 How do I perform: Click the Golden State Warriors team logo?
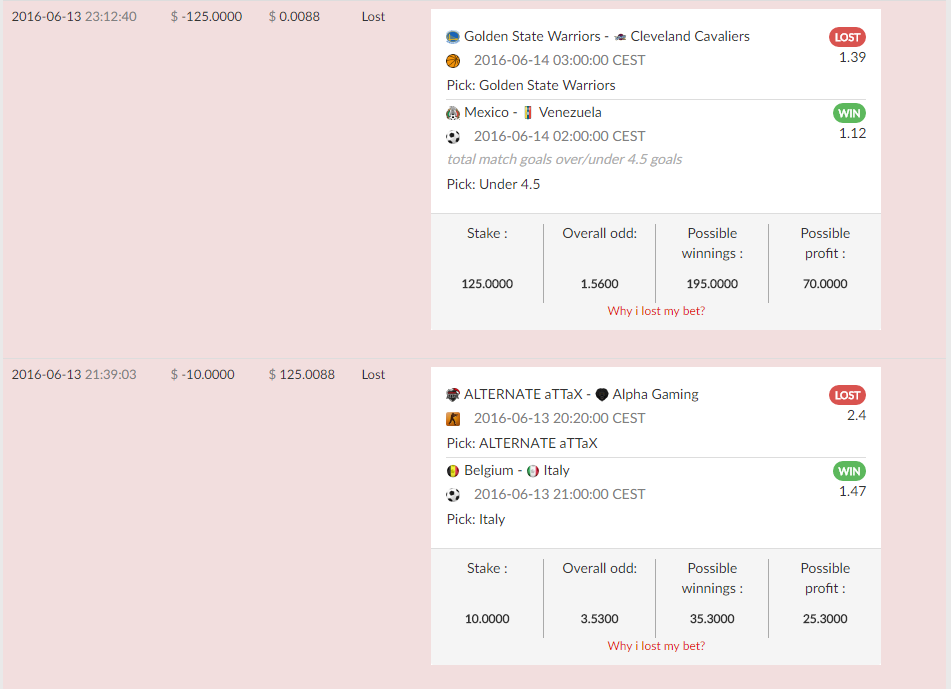click(452, 37)
